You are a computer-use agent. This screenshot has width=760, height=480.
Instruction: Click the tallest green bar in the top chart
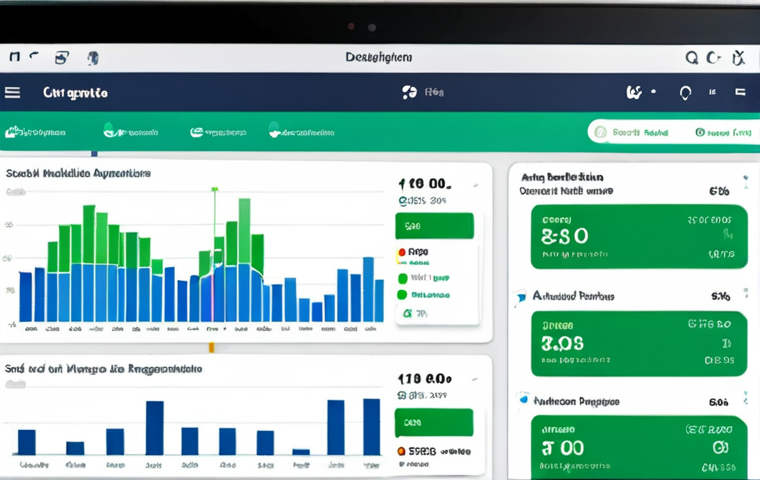click(x=244, y=231)
